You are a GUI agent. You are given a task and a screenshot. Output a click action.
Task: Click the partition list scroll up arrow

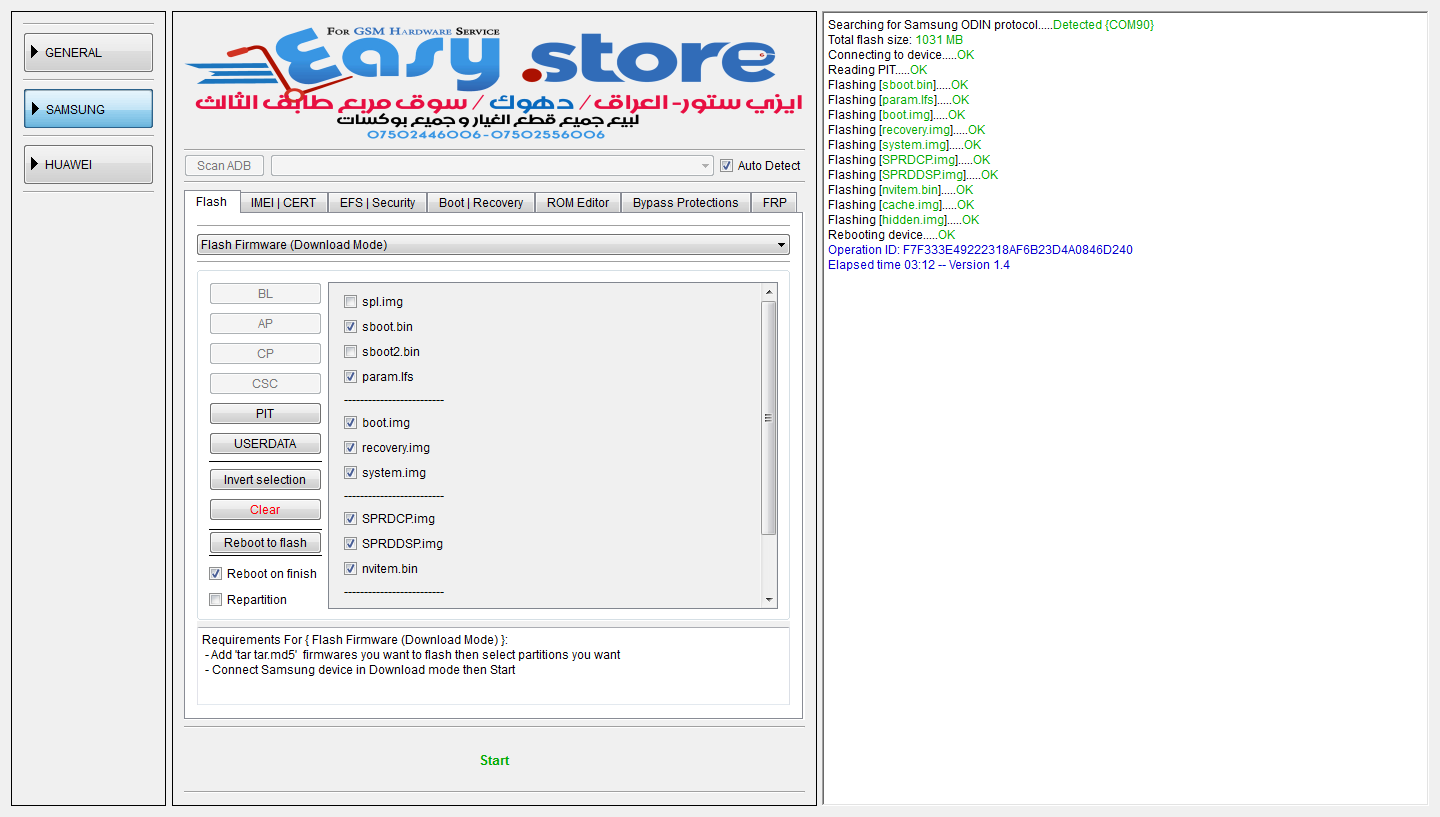pyautogui.click(x=769, y=292)
